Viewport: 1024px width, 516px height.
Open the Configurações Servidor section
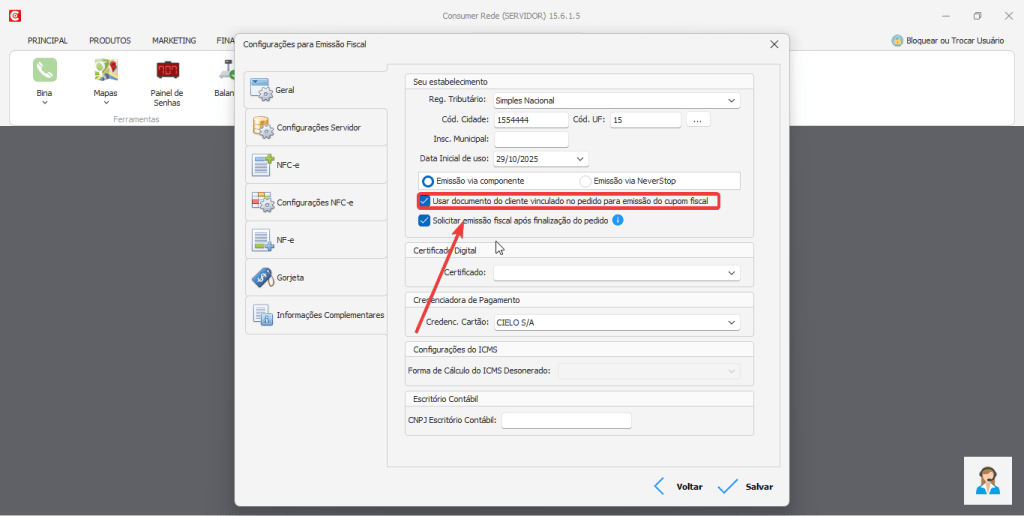click(x=316, y=128)
